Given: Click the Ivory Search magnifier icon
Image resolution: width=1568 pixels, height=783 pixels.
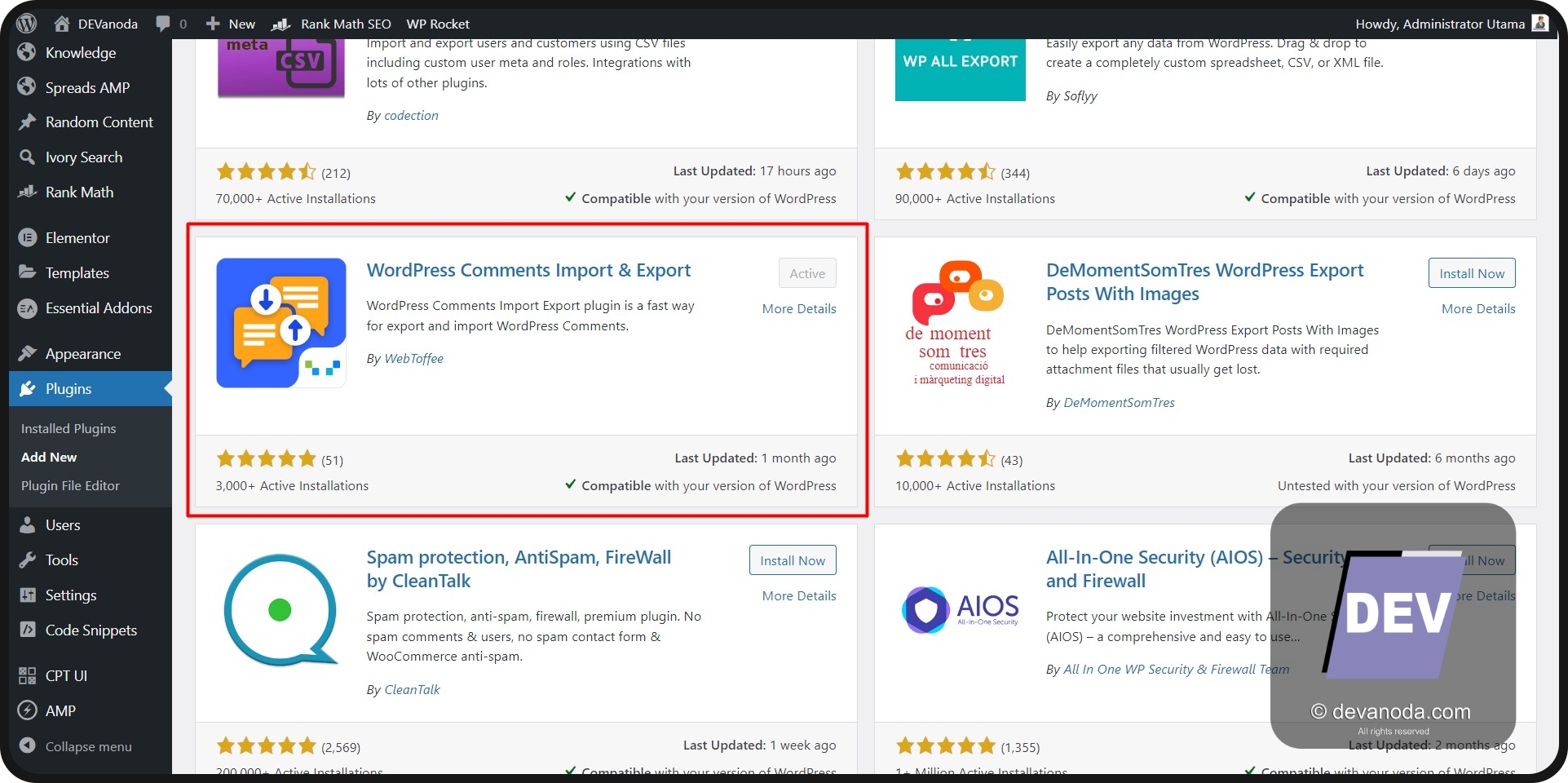Looking at the screenshot, I should click(x=27, y=157).
